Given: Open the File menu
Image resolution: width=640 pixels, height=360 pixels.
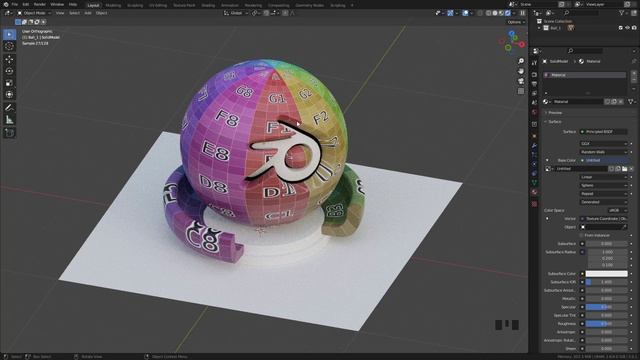Looking at the screenshot, I should click(x=15, y=4).
